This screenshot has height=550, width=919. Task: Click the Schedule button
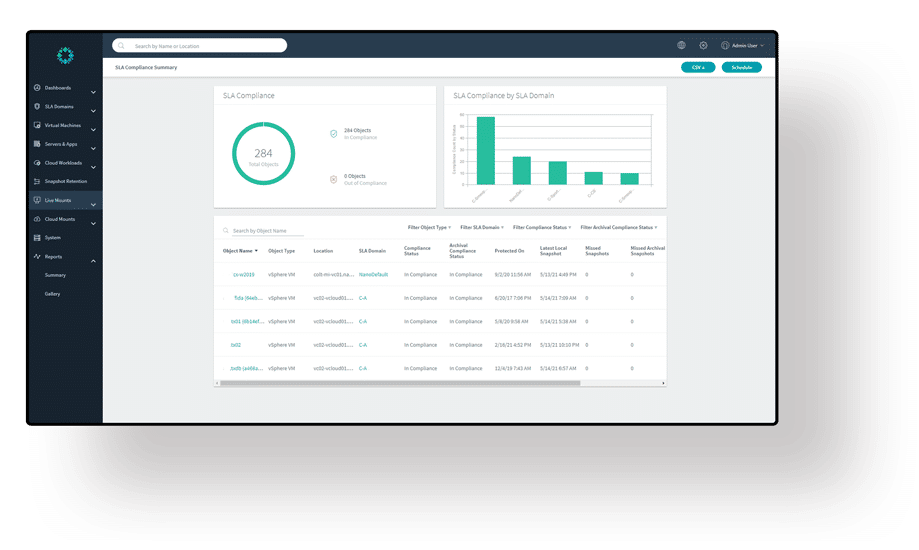pyautogui.click(x=741, y=67)
